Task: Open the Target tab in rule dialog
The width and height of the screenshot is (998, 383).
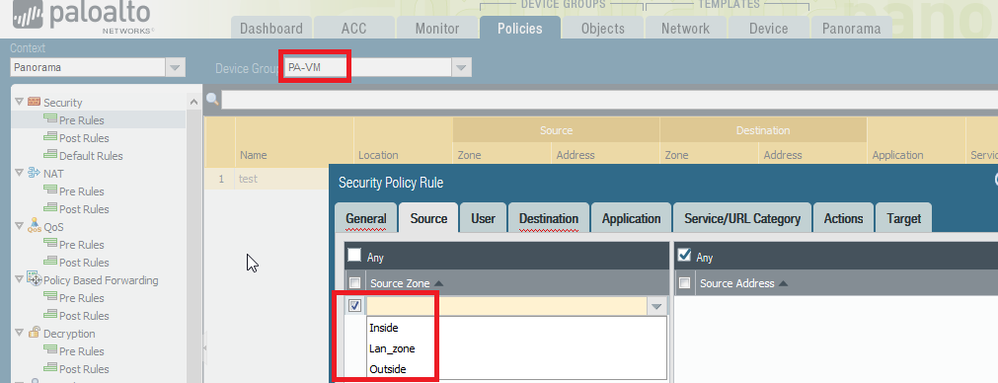Action: (x=904, y=219)
